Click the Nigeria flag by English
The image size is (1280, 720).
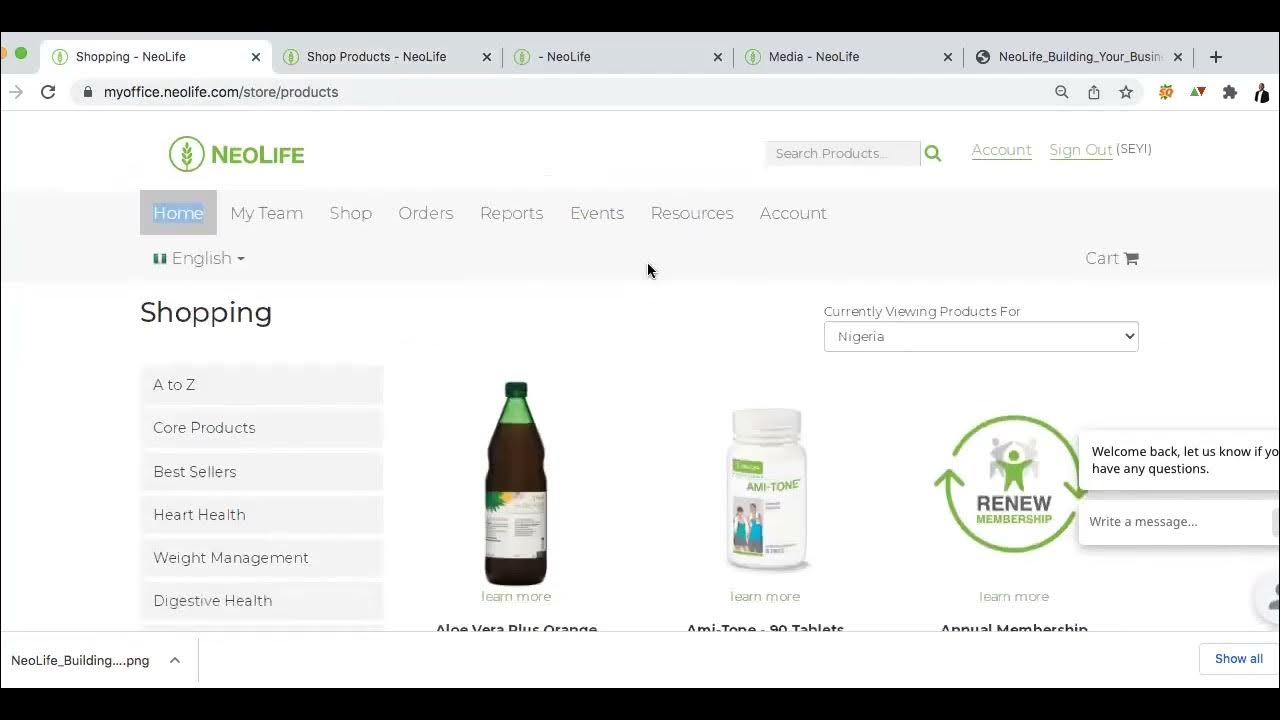click(x=159, y=258)
